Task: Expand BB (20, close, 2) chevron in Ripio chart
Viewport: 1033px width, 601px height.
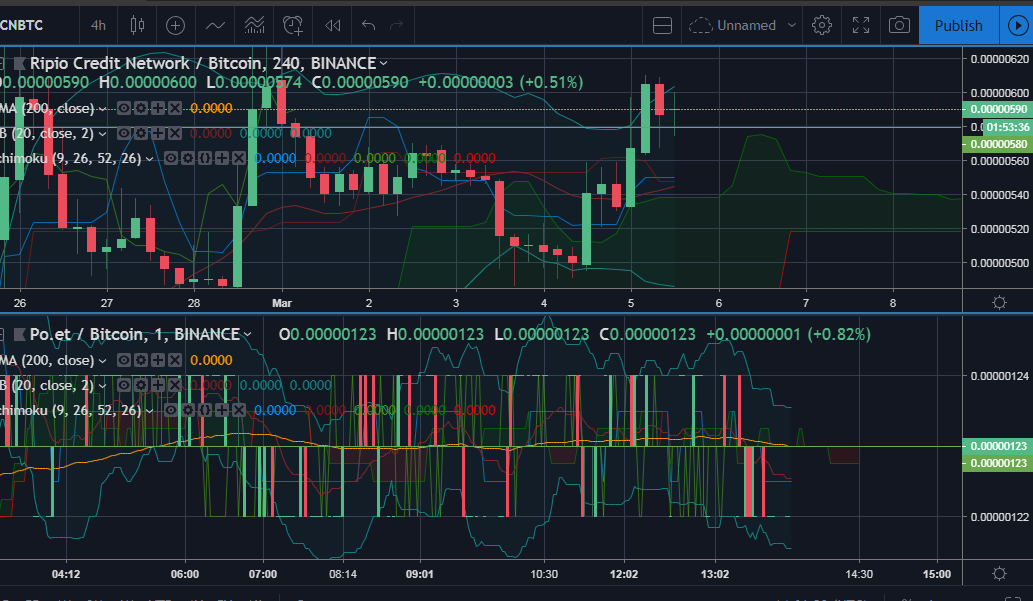Action: tap(102, 134)
